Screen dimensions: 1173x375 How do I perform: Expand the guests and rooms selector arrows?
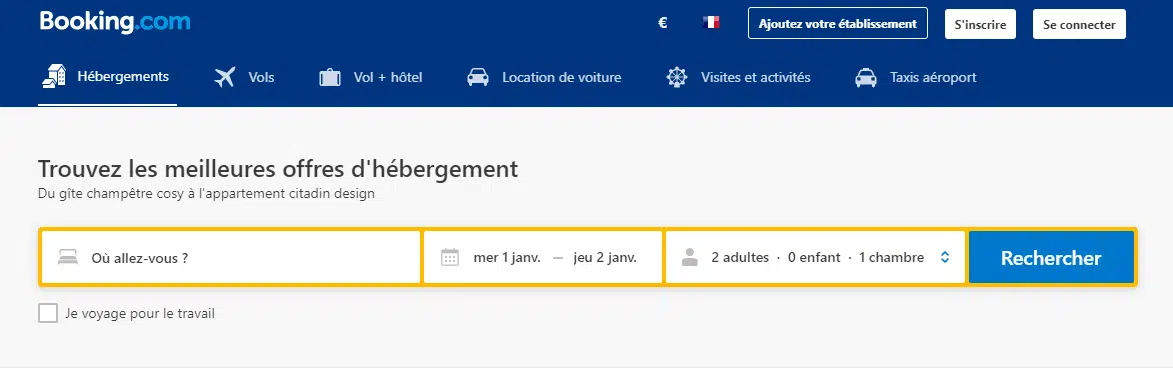click(x=945, y=257)
